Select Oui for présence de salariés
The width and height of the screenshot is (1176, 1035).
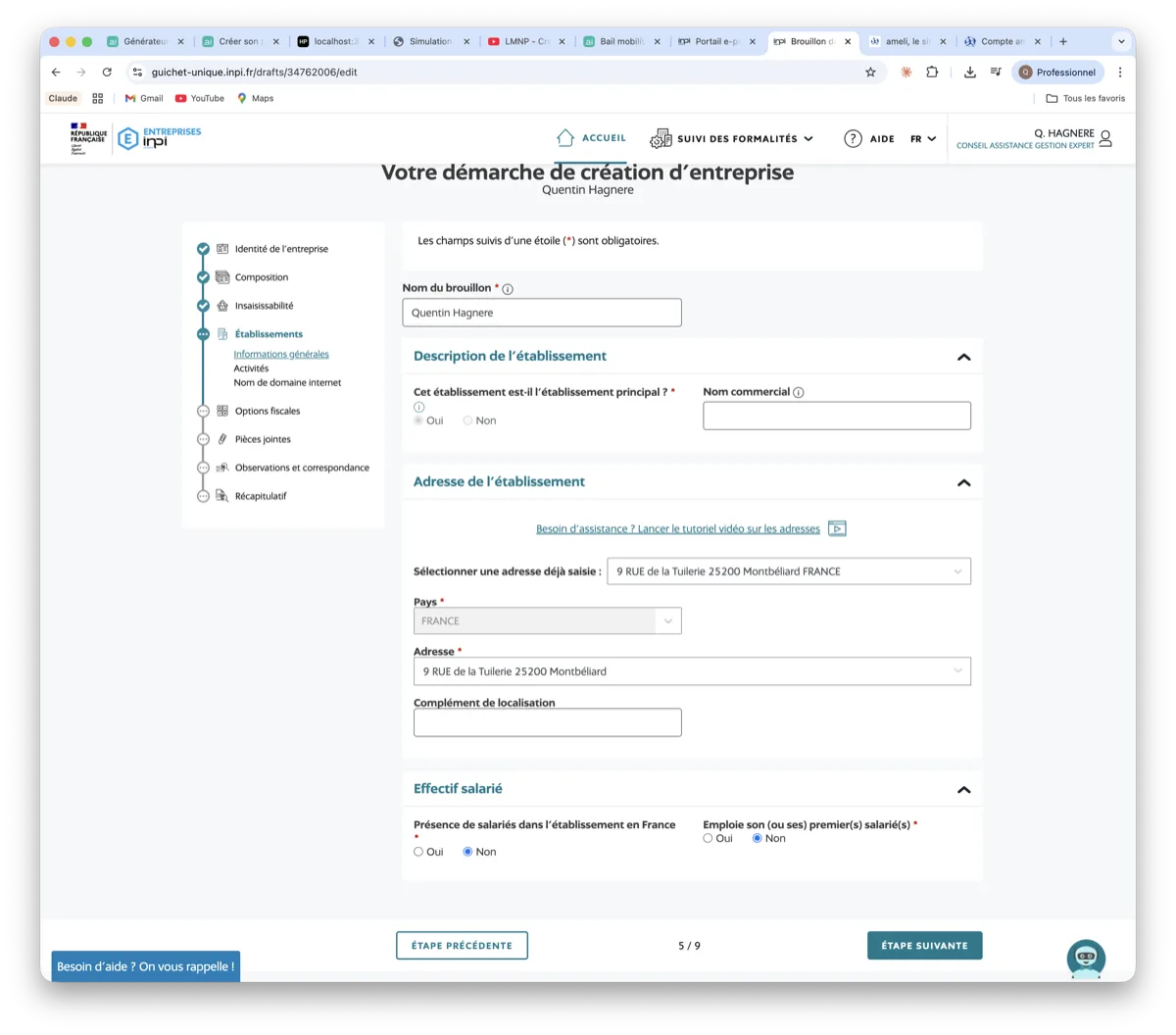click(x=417, y=851)
